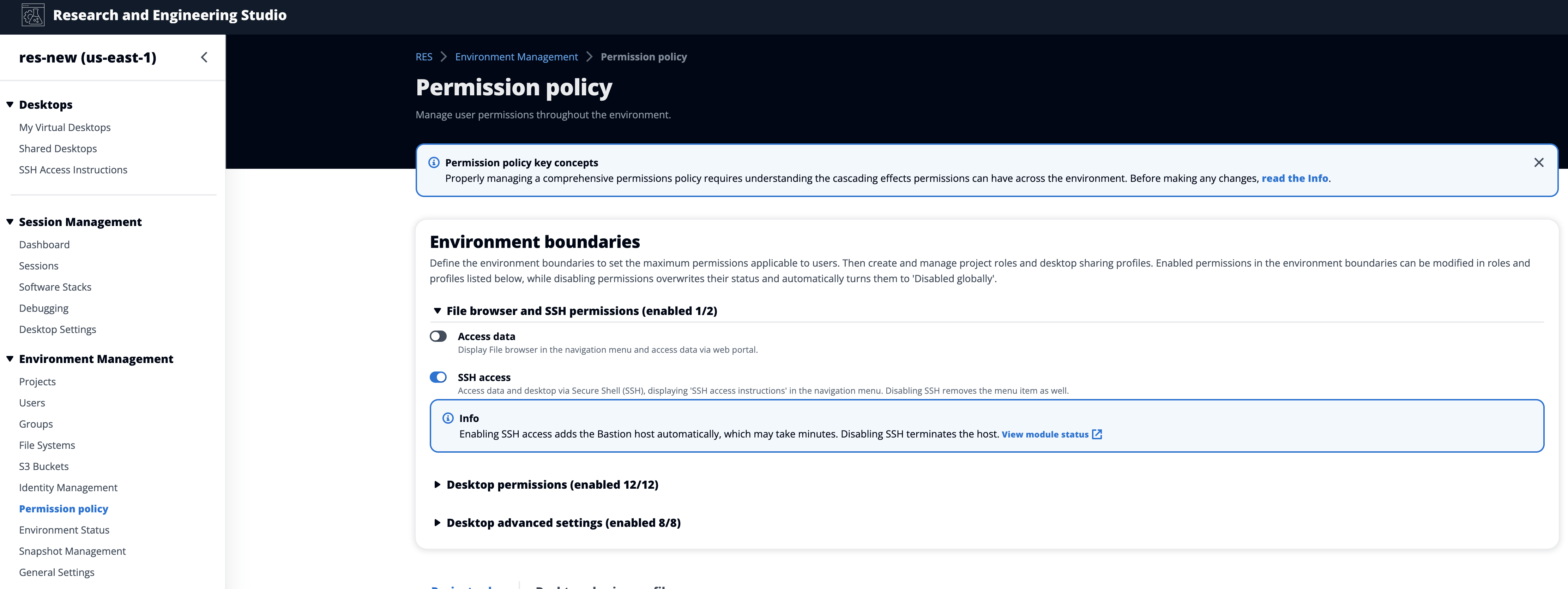Viewport: 1568px width, 589px height.
Task: Click the read the Info link
Action: pos(1295,178)
